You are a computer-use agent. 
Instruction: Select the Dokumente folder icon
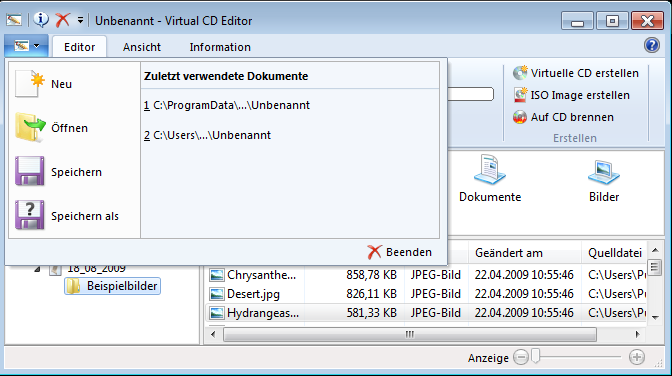point(490,179)
